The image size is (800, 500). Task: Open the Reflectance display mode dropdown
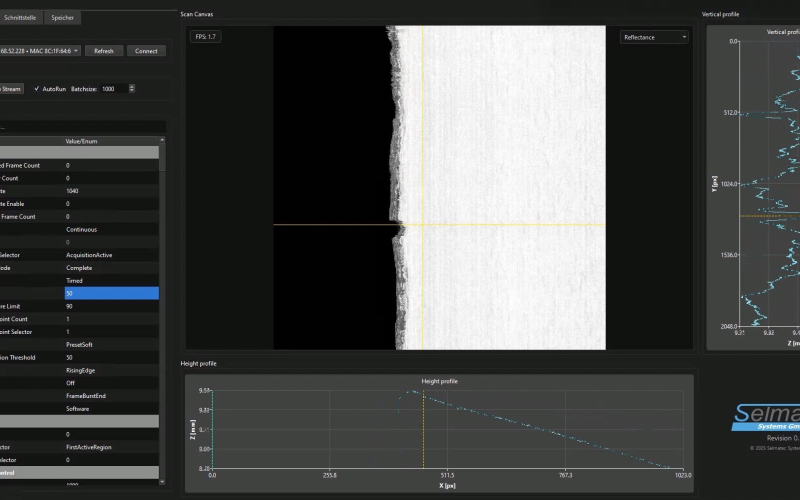click(654, 37)
